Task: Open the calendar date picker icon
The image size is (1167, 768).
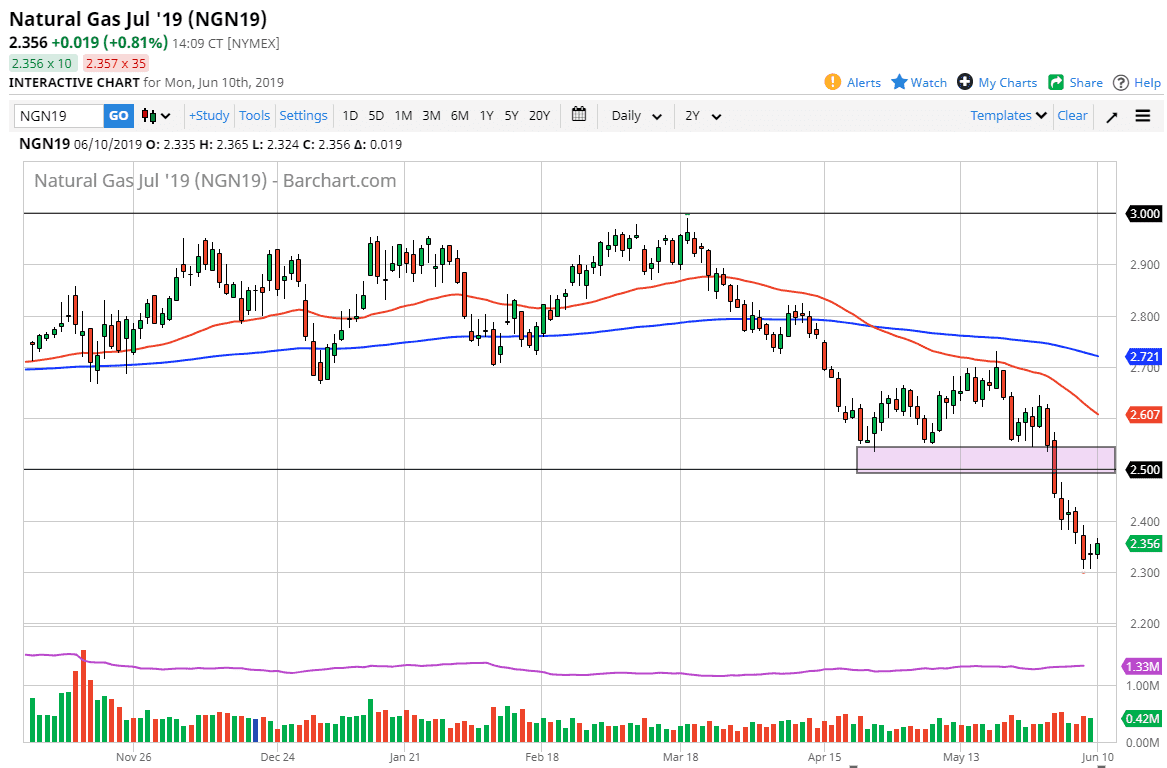Action: click(x=579, y=115)
